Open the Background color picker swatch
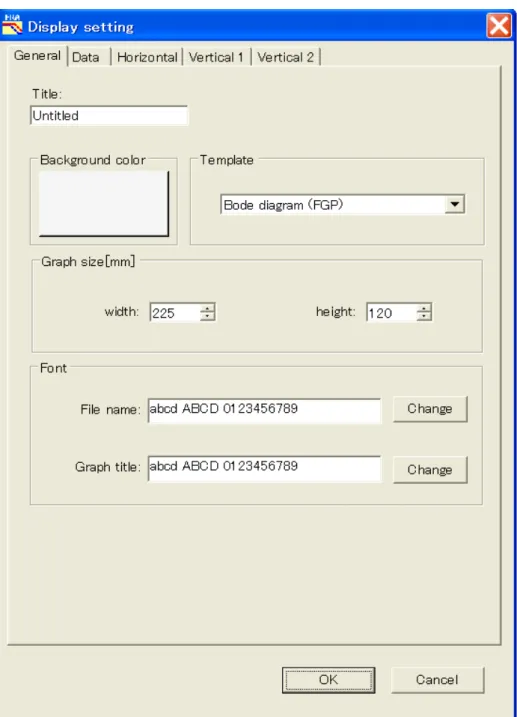Viewport: 517px width, 717px height. click(104, 203)
